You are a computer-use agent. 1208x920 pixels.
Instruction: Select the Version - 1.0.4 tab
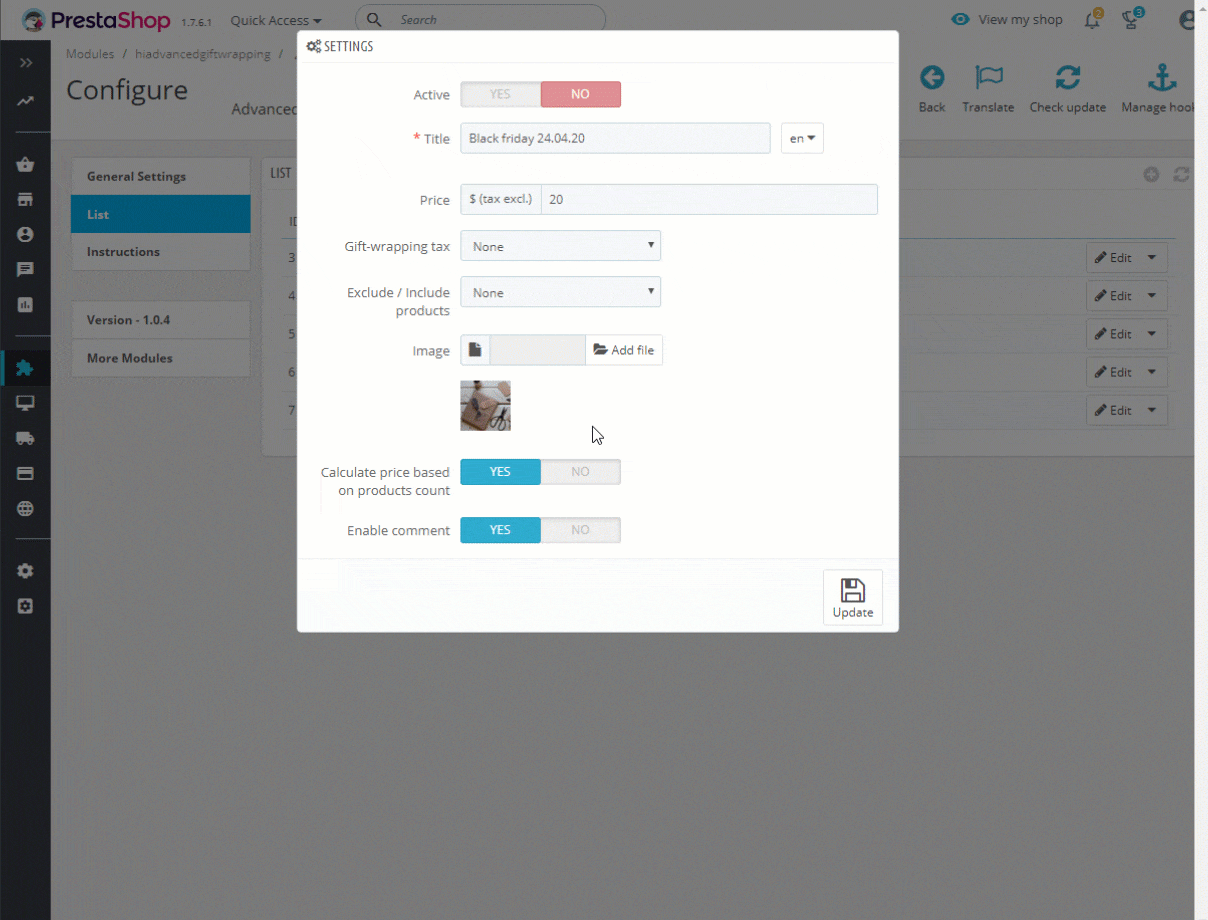160,320
